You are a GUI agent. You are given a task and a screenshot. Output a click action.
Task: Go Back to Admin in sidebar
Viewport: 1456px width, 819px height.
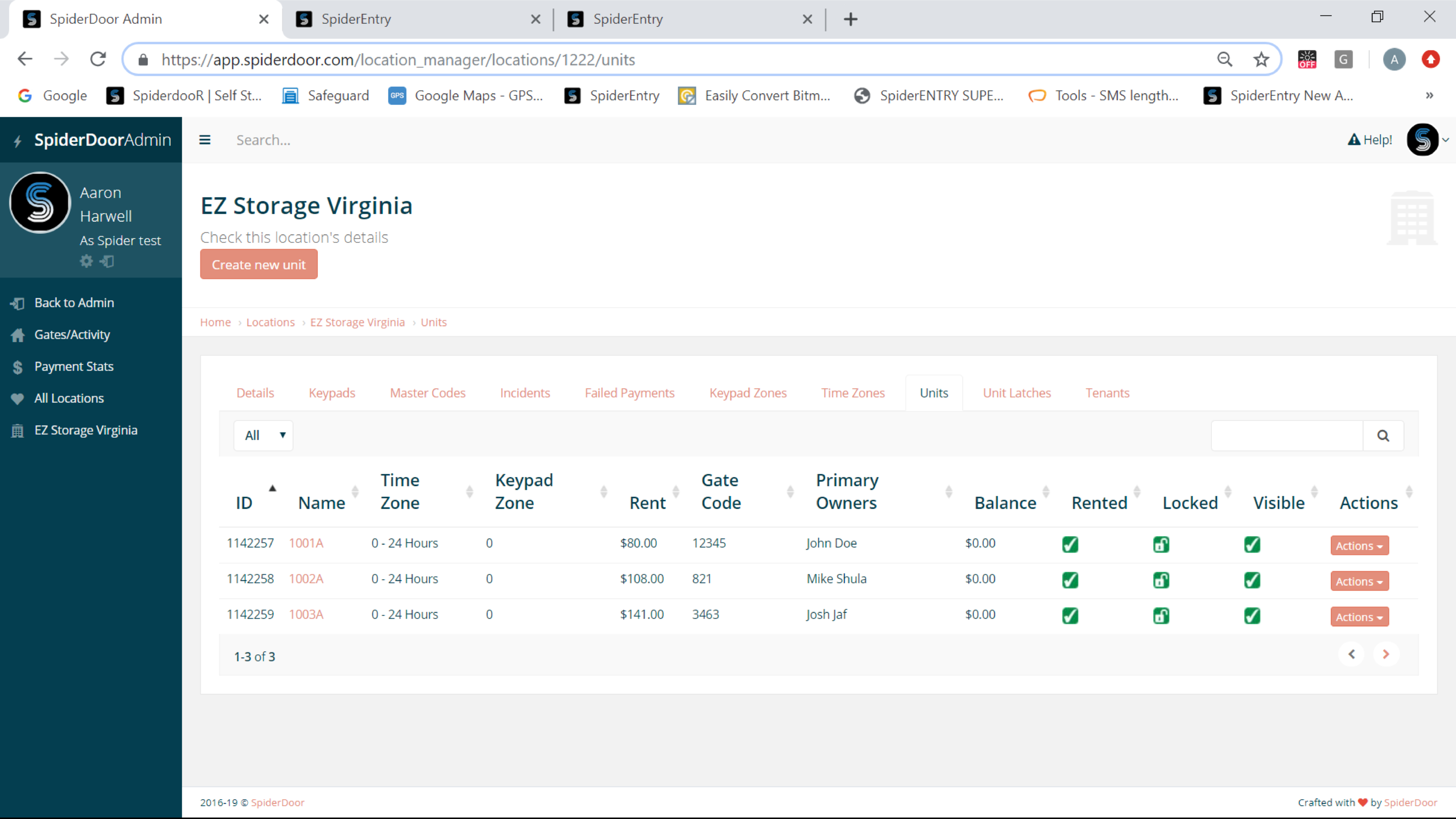click(x=74, y=303)
